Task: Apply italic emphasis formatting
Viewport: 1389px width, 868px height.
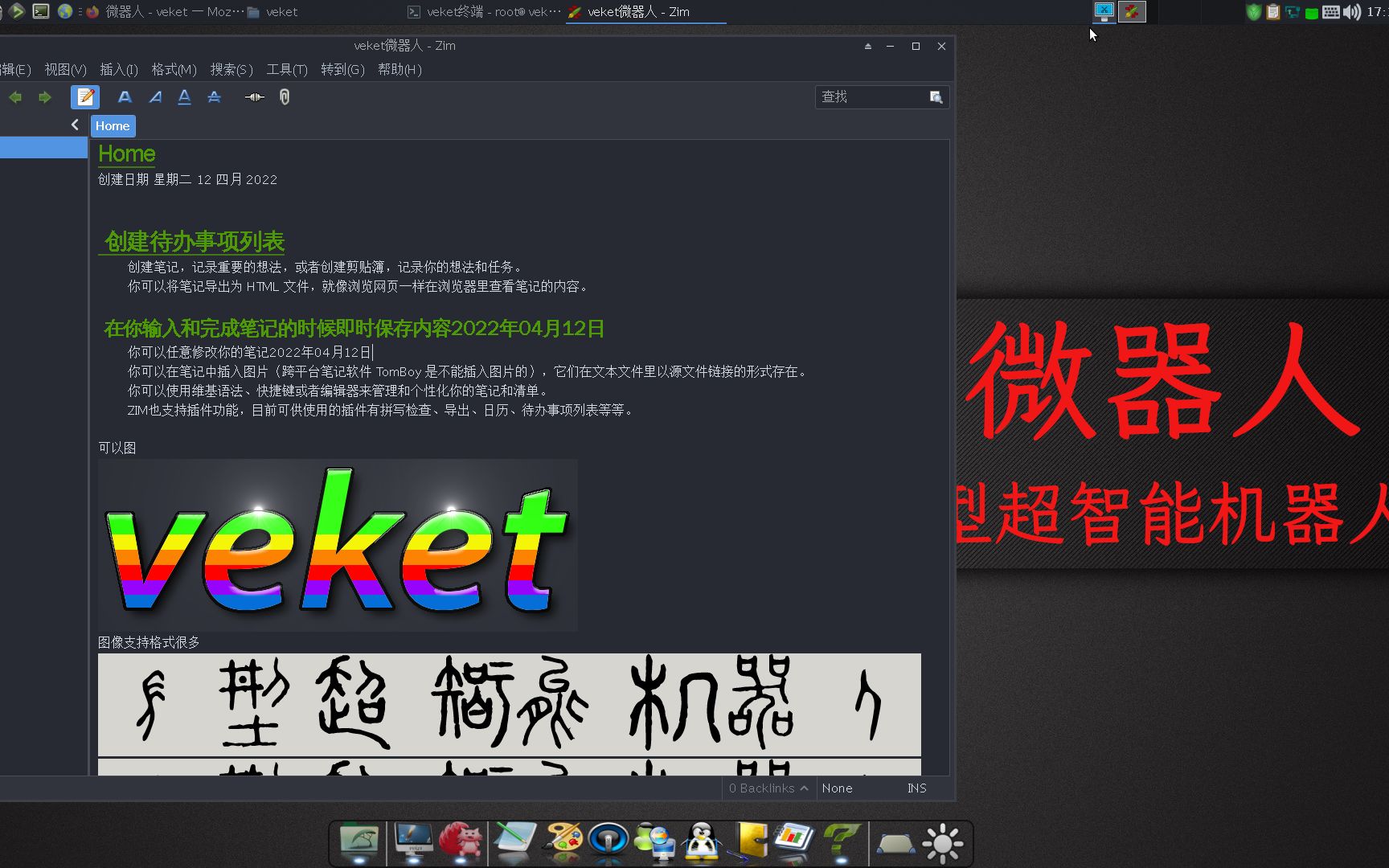Action: 155,97
